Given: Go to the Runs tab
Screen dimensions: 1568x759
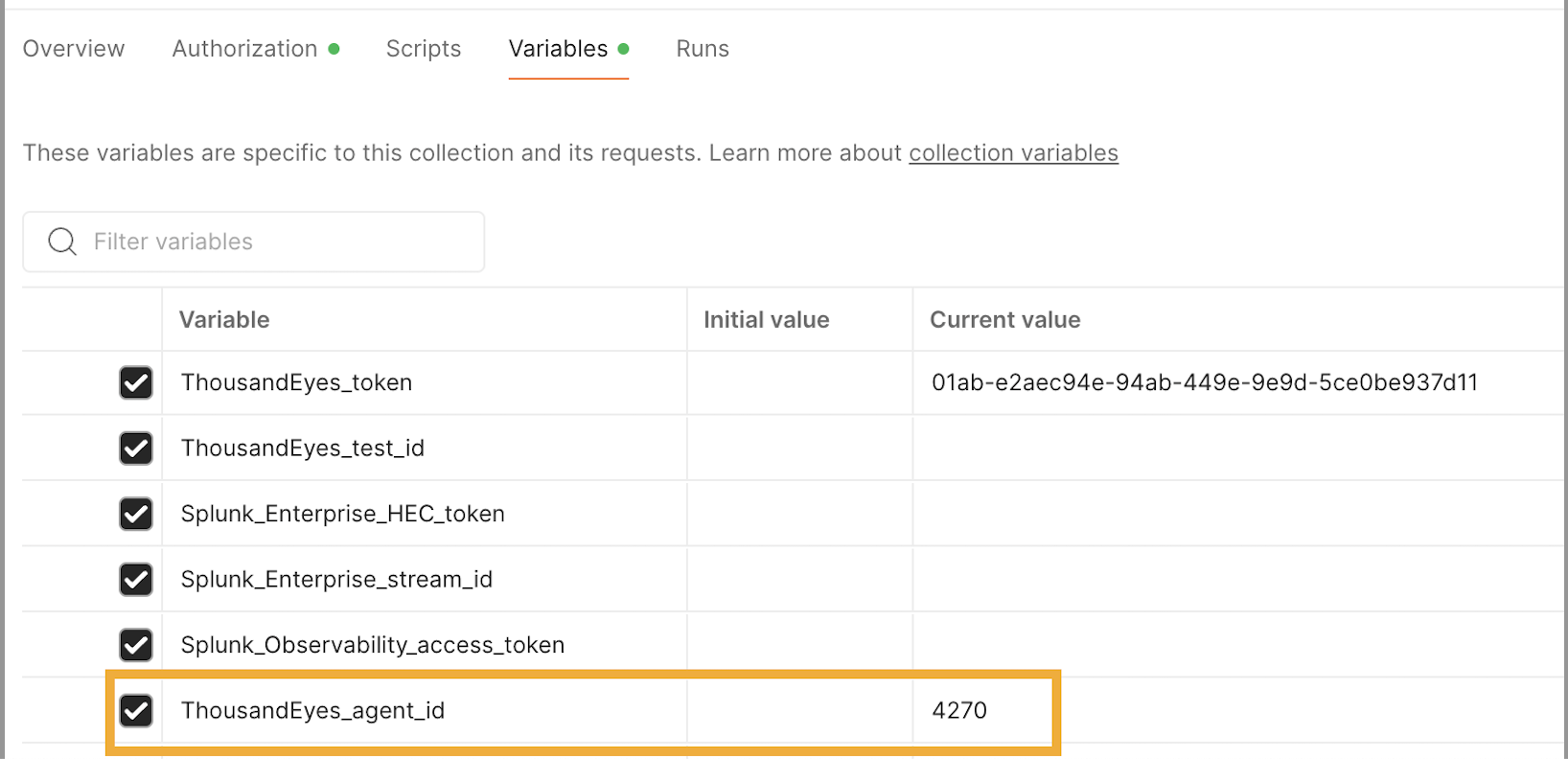Looking at the screenshot, I should point(703,49).
